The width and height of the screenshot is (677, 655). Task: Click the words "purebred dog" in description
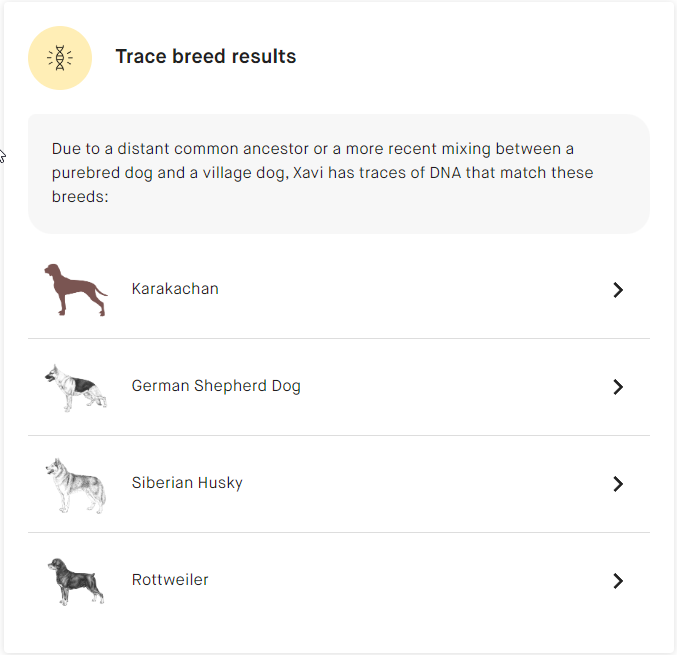[x=102, y=173]
